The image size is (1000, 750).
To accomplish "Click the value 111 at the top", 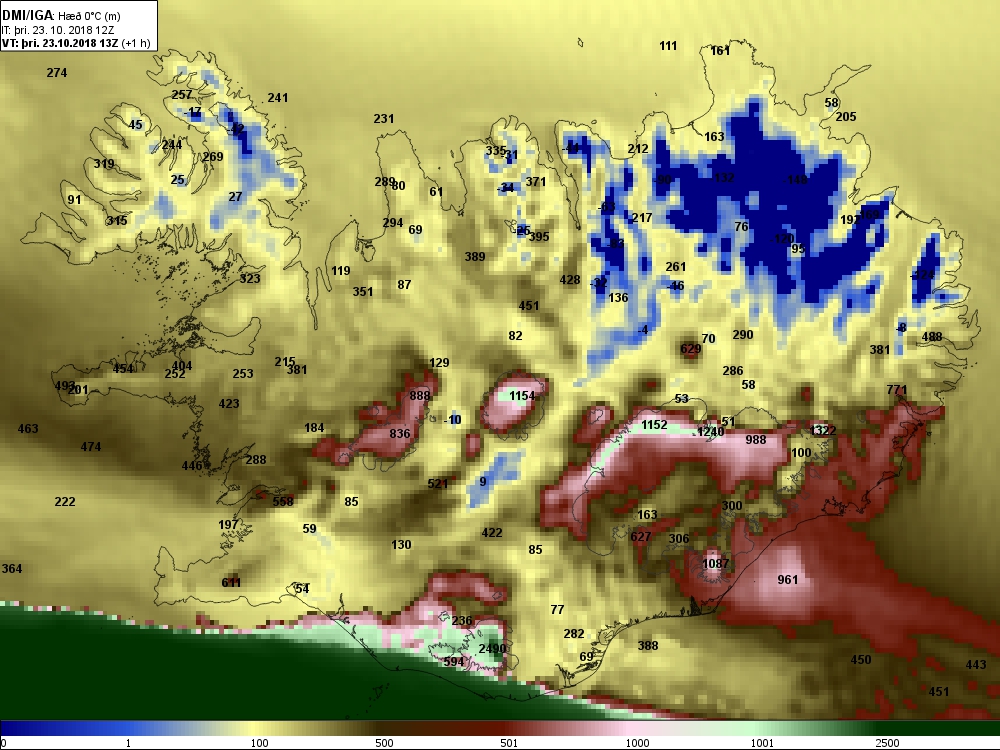I will coord(668,46).
